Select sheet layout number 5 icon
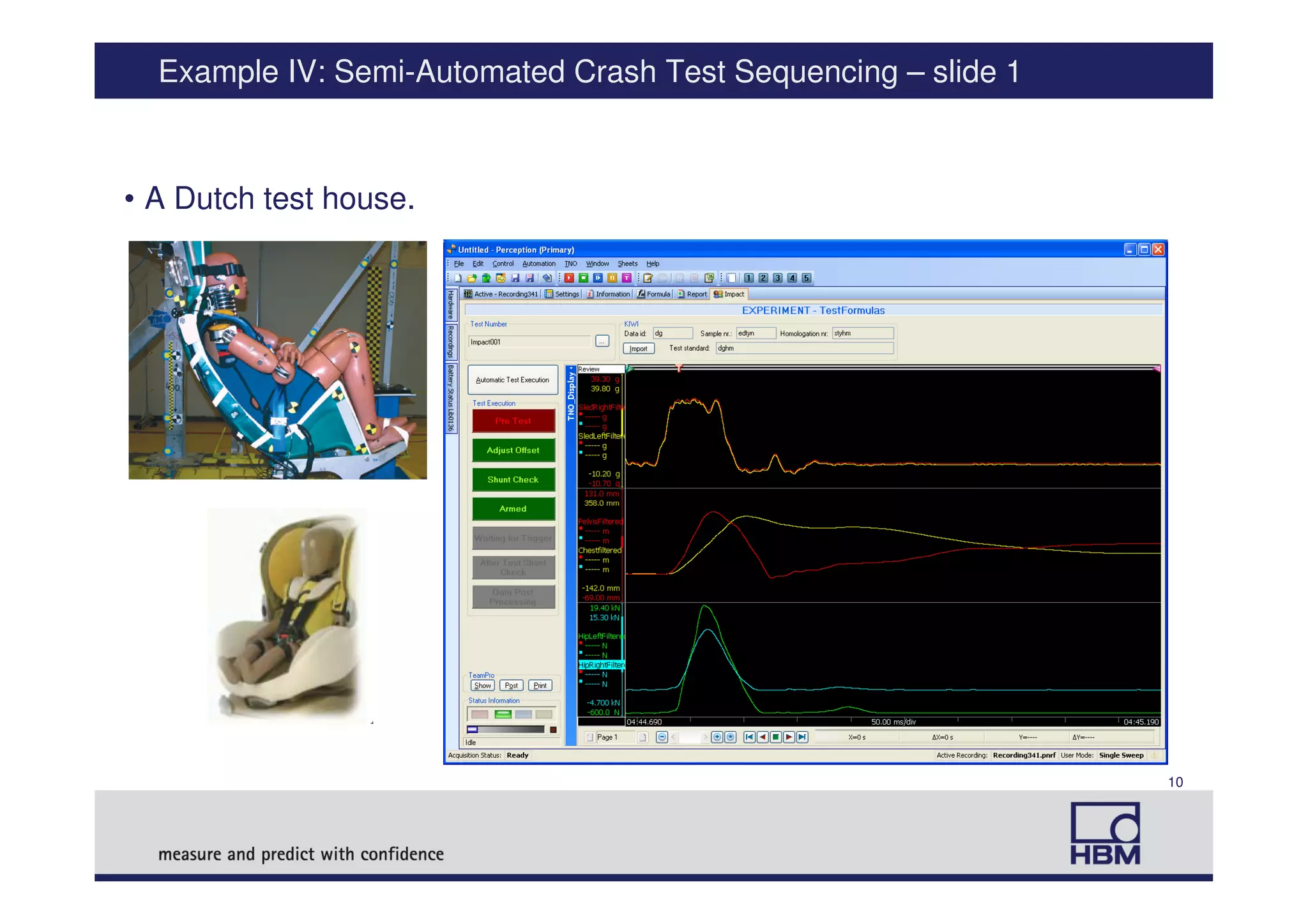This screenshot has height=924, width=1308. [807, 278]
